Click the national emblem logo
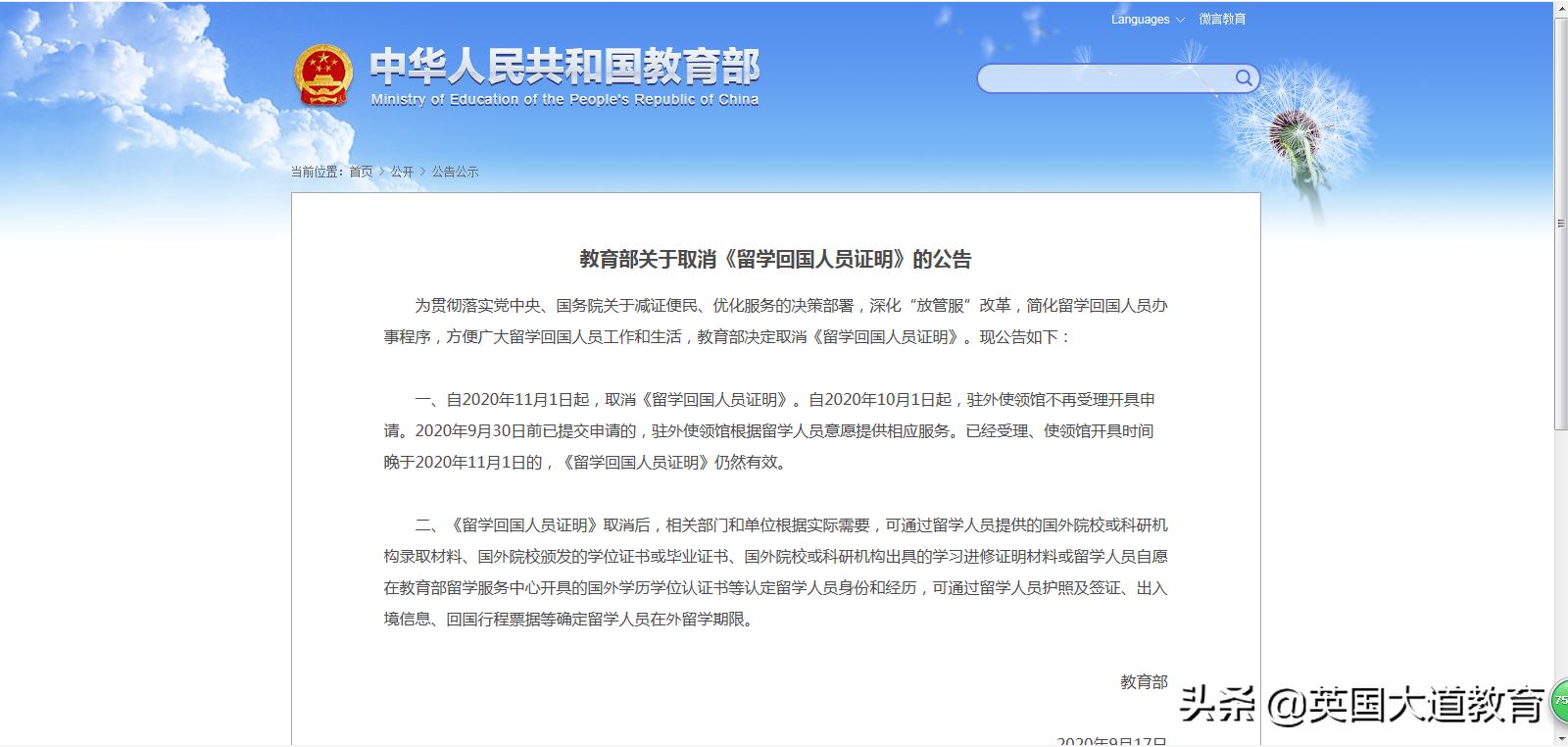 [323, 75]
